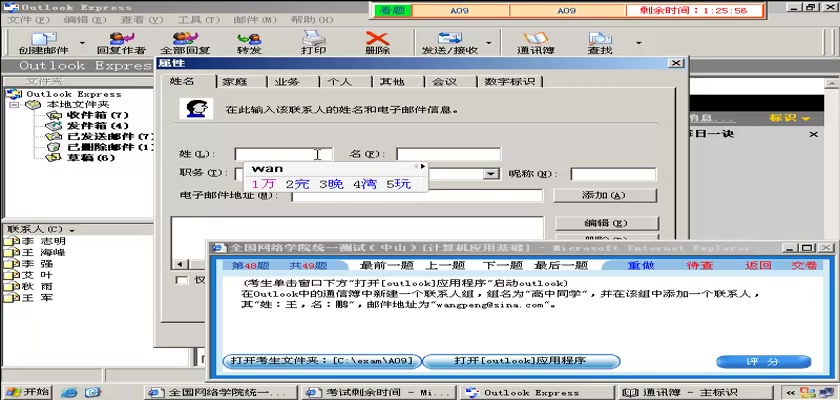Click left scroll arrow of email list

coord(179,264)
